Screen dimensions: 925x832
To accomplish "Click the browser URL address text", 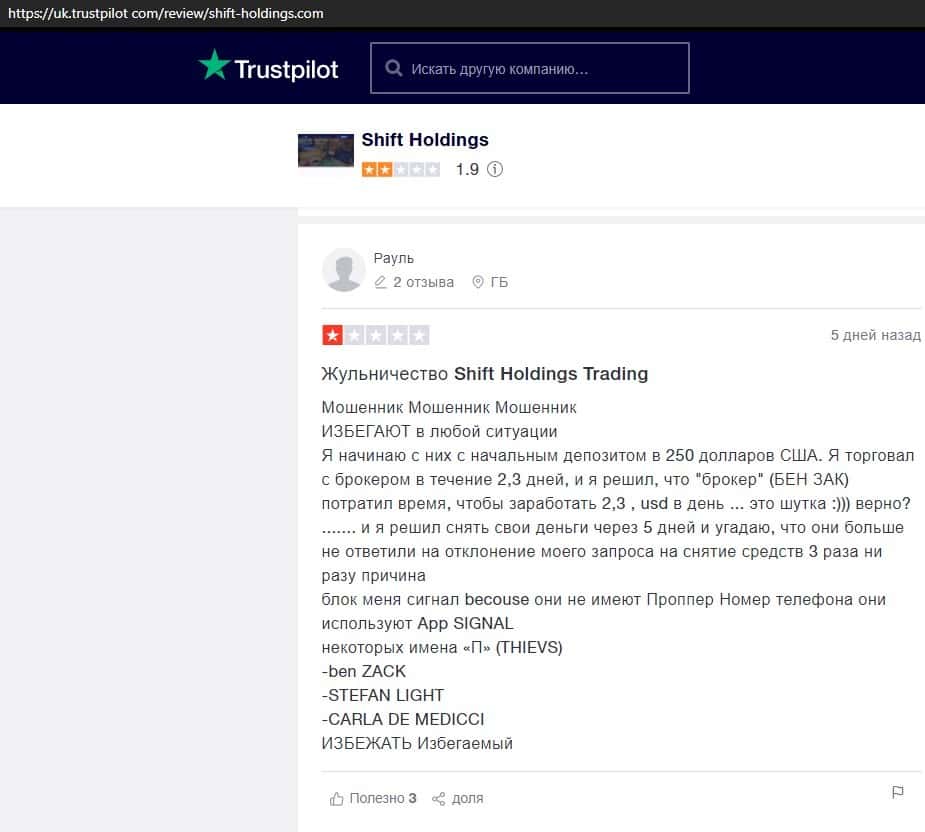I will coord(166,13).
